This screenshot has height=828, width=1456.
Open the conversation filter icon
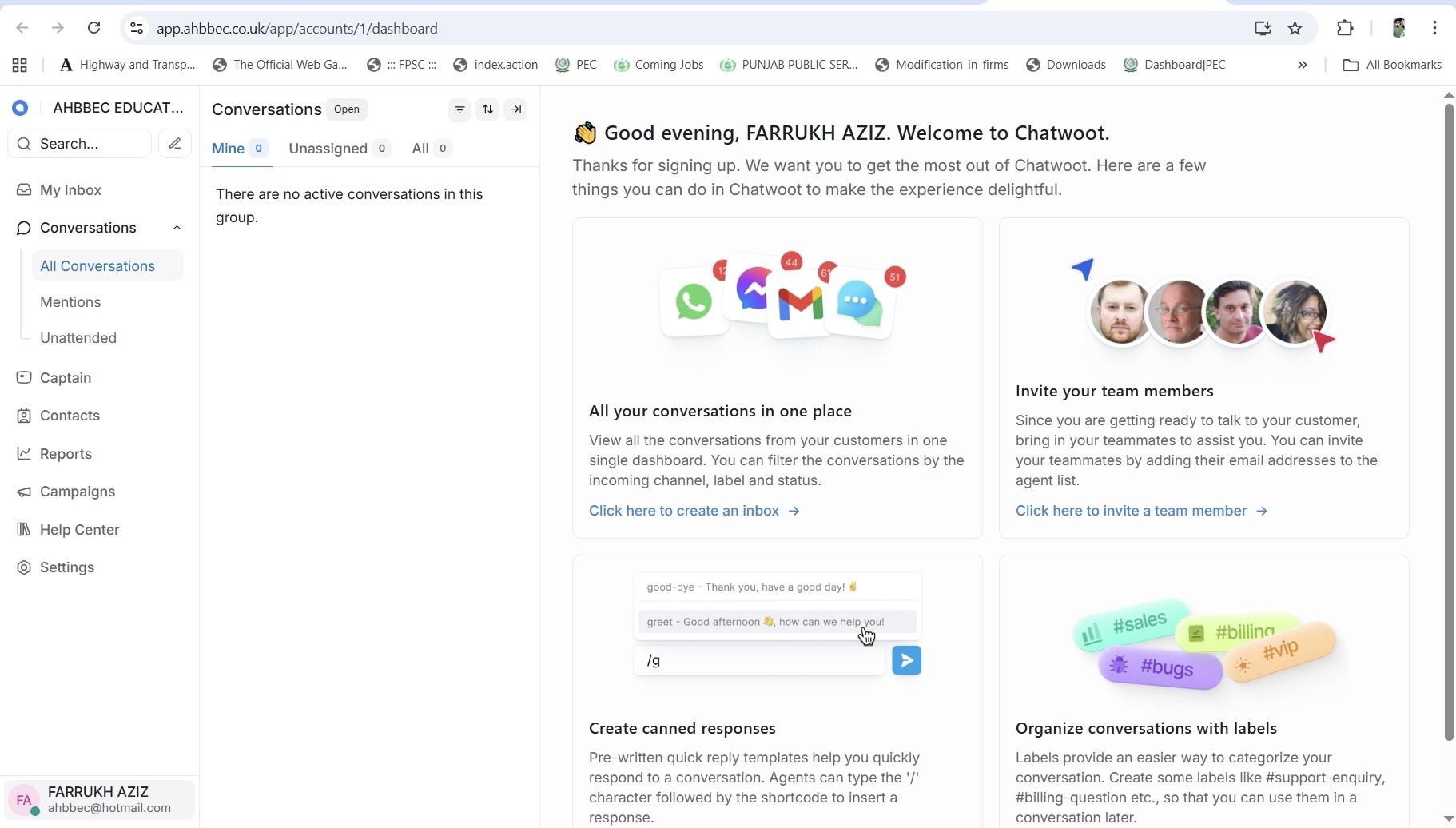pos(459,109)
